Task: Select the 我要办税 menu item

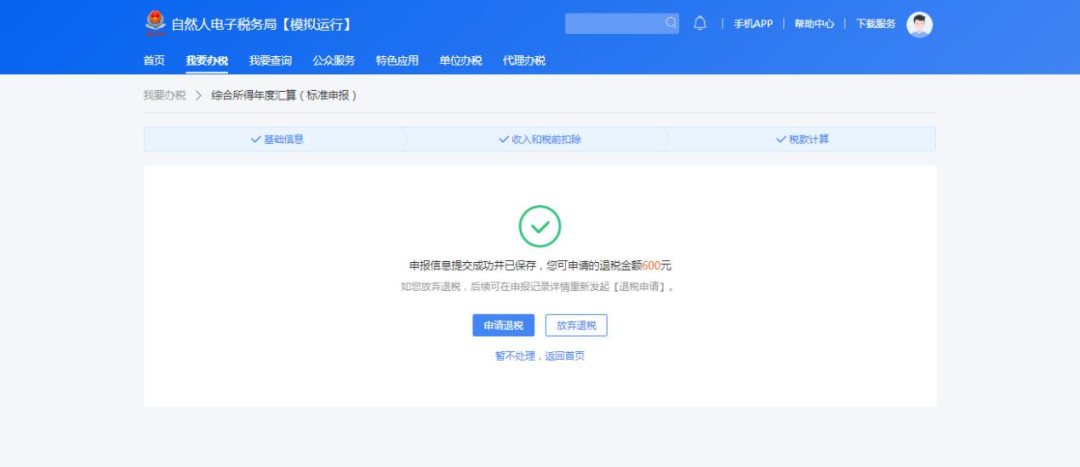Action: coord(207,61)
